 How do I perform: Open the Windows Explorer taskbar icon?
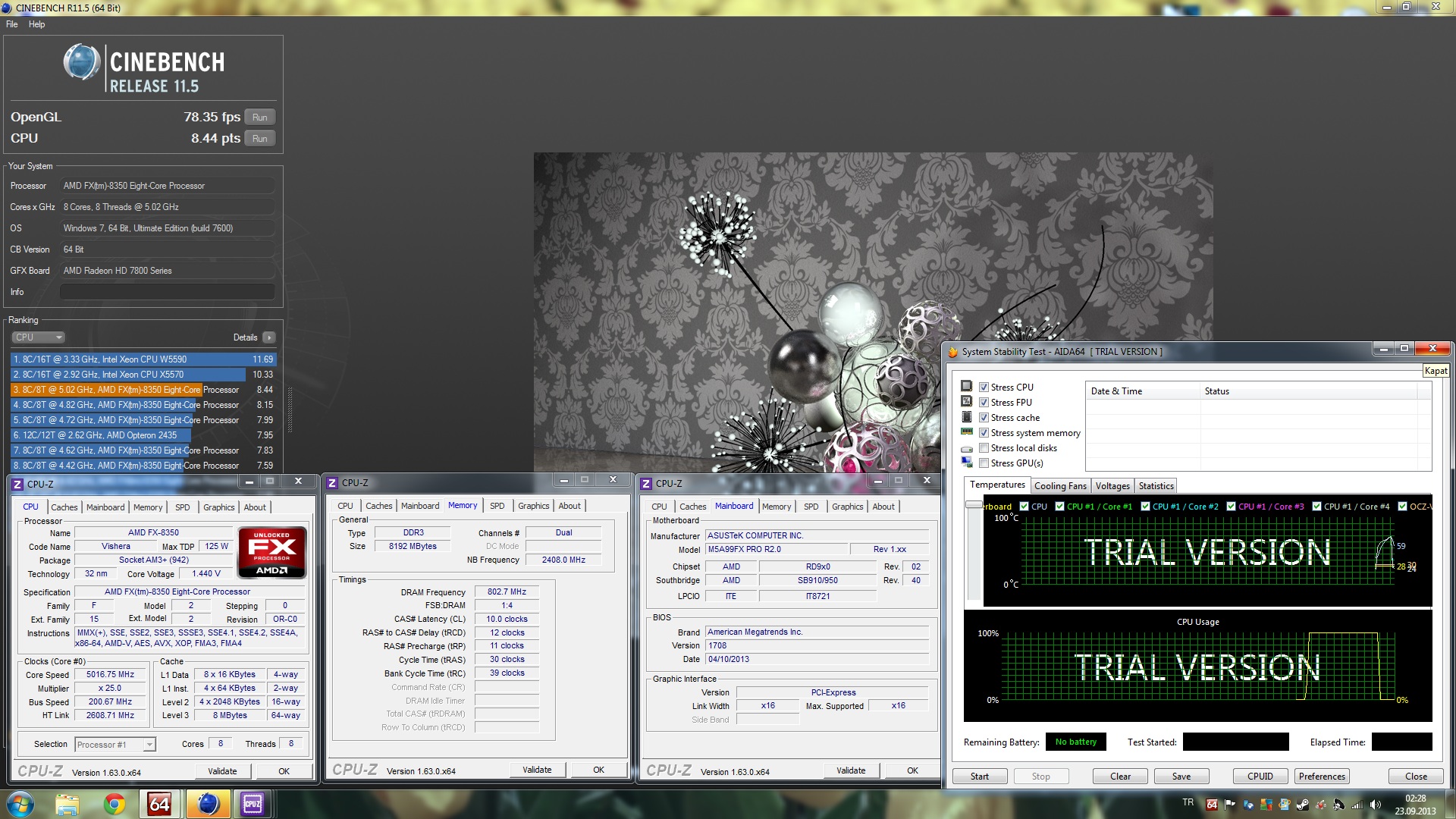click(x=67, y=804)
